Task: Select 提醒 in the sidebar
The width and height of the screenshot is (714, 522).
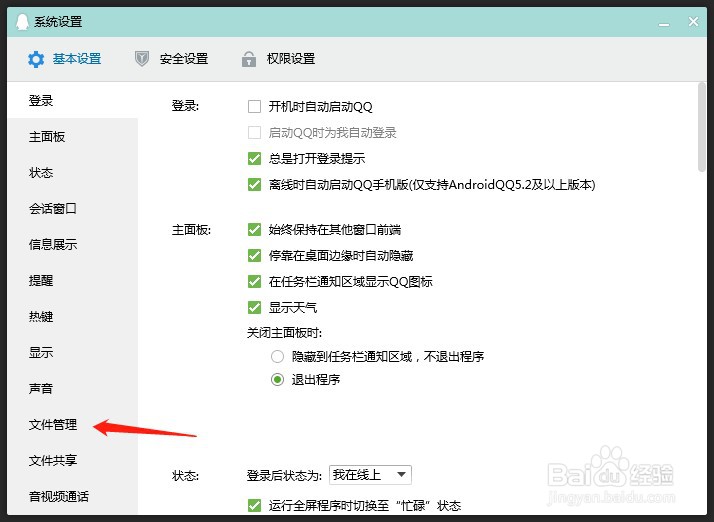Action: tap(72, 281)
